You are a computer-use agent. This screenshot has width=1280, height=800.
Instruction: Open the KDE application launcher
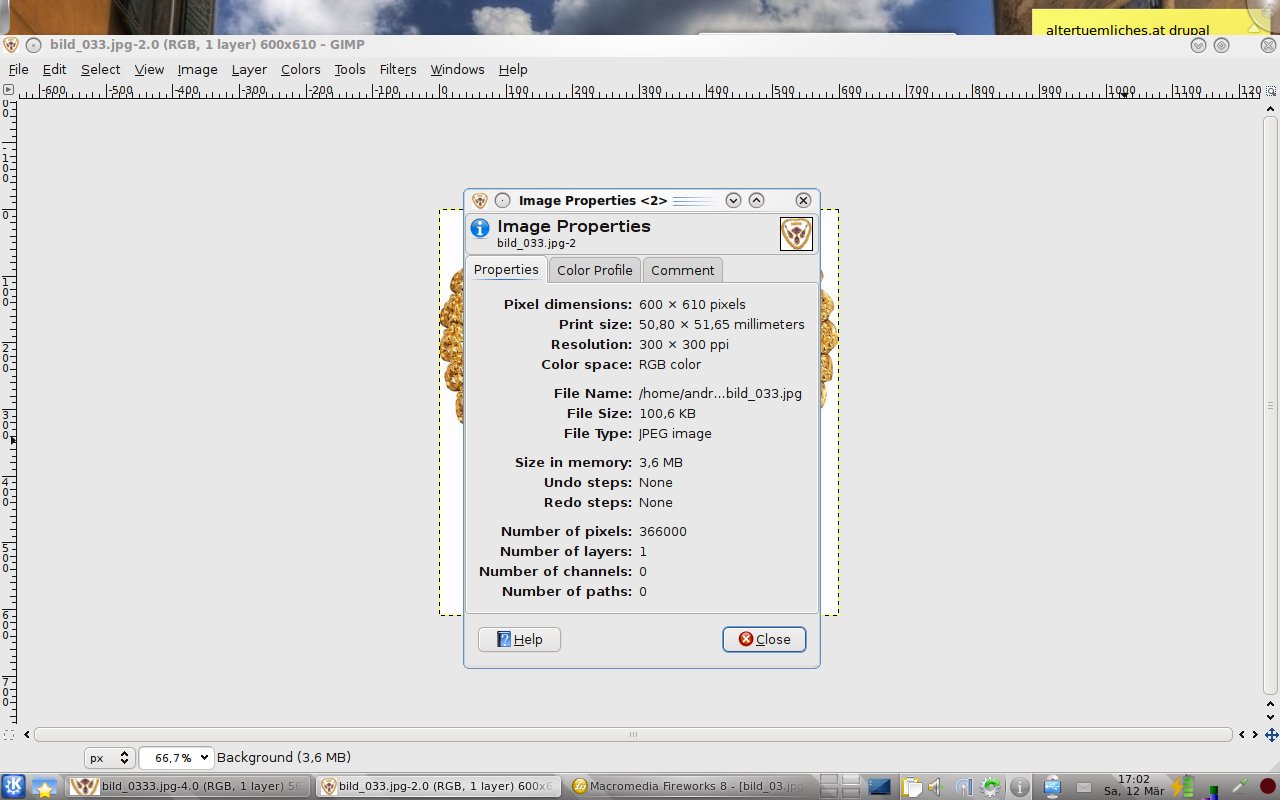coord(14,786)
